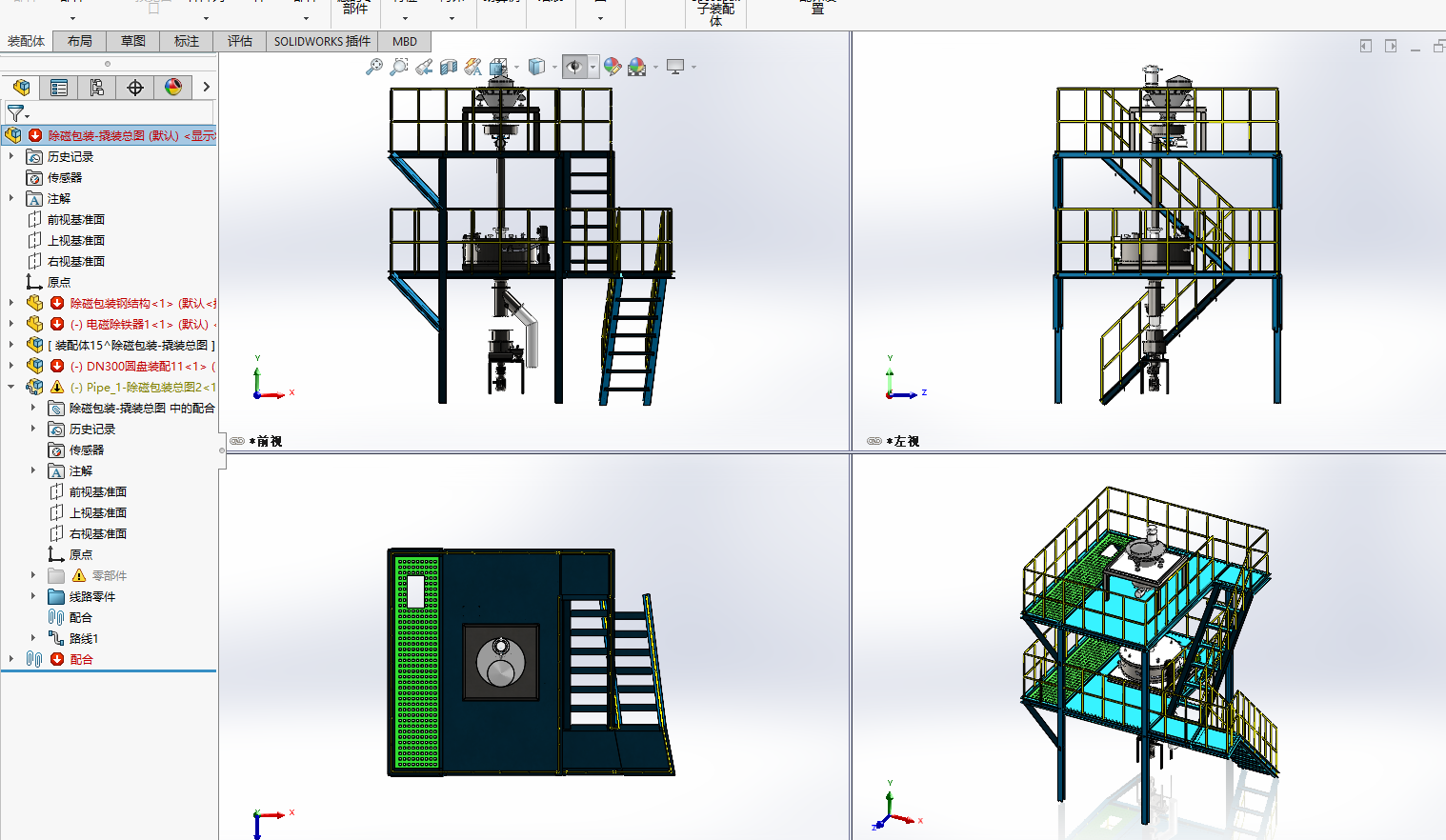Image resolution: width=1446 pixels, height=840 pixels.
Task: Expand the top-level 历史记录 node
Action: (11, 156)
